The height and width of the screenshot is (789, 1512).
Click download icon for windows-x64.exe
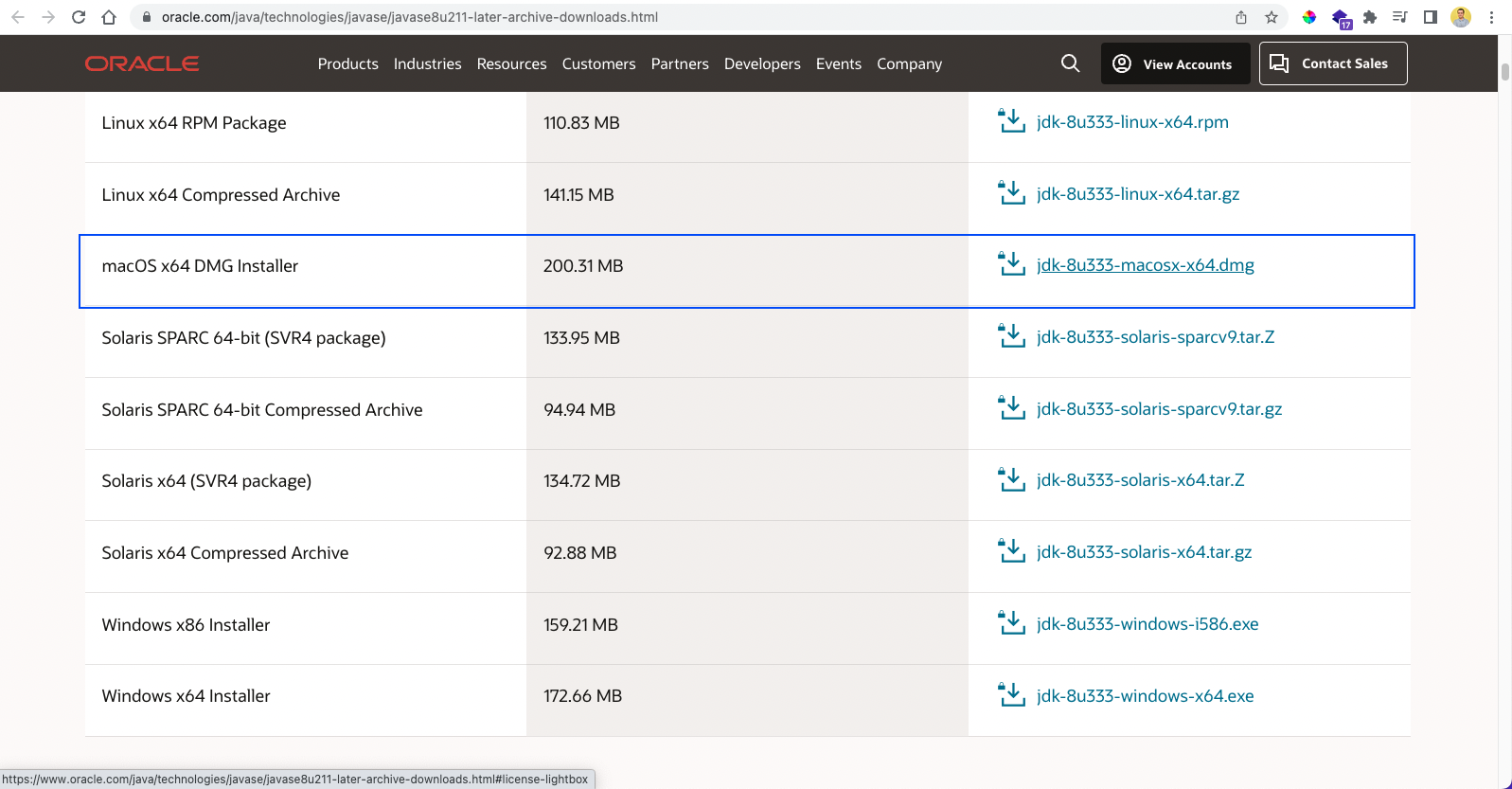click(1012, 695)
